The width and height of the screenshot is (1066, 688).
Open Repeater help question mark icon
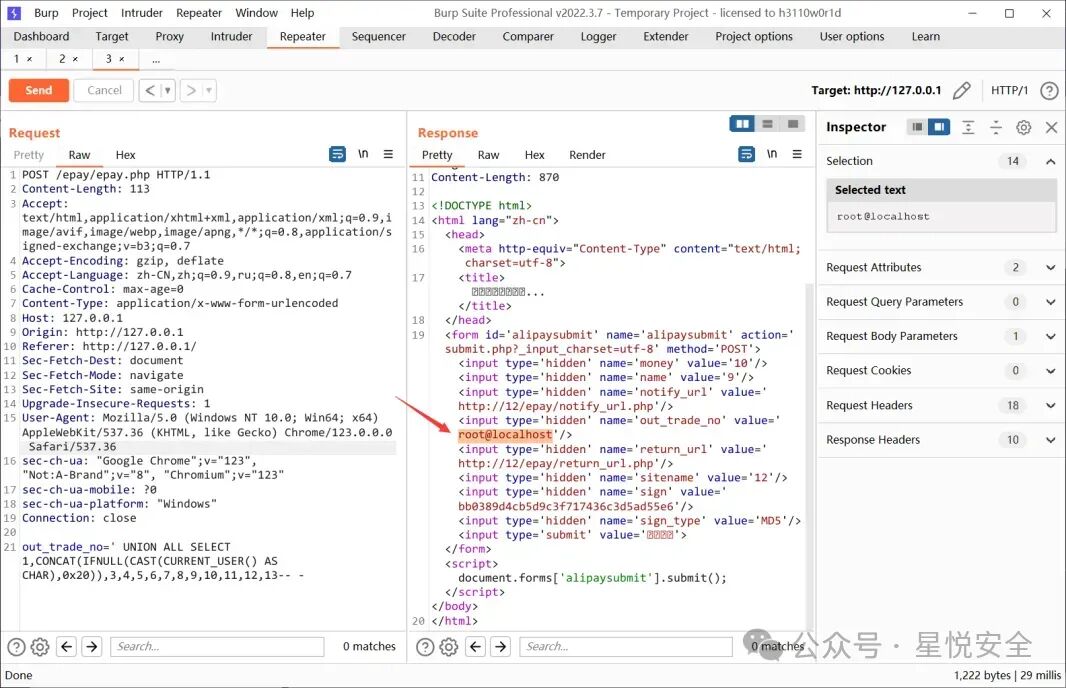click(1049, 90)
